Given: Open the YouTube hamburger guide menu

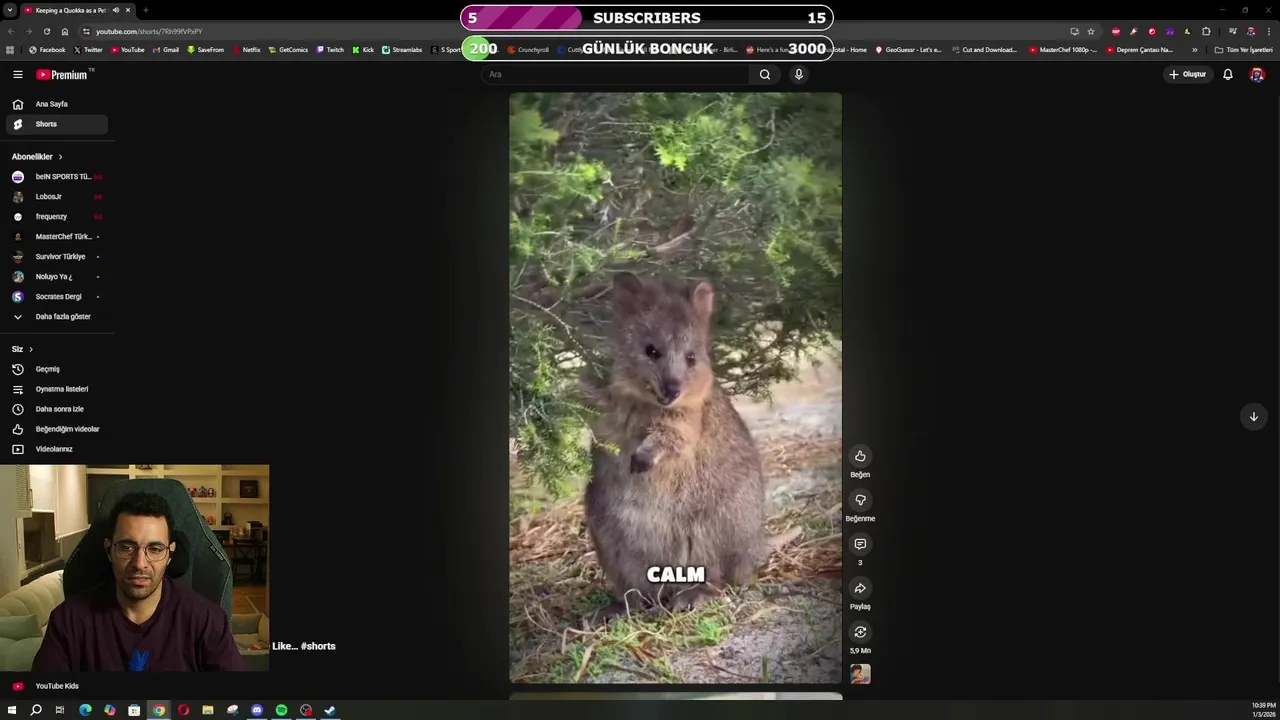Looking at the screenshot, I should tap(17, 74).
